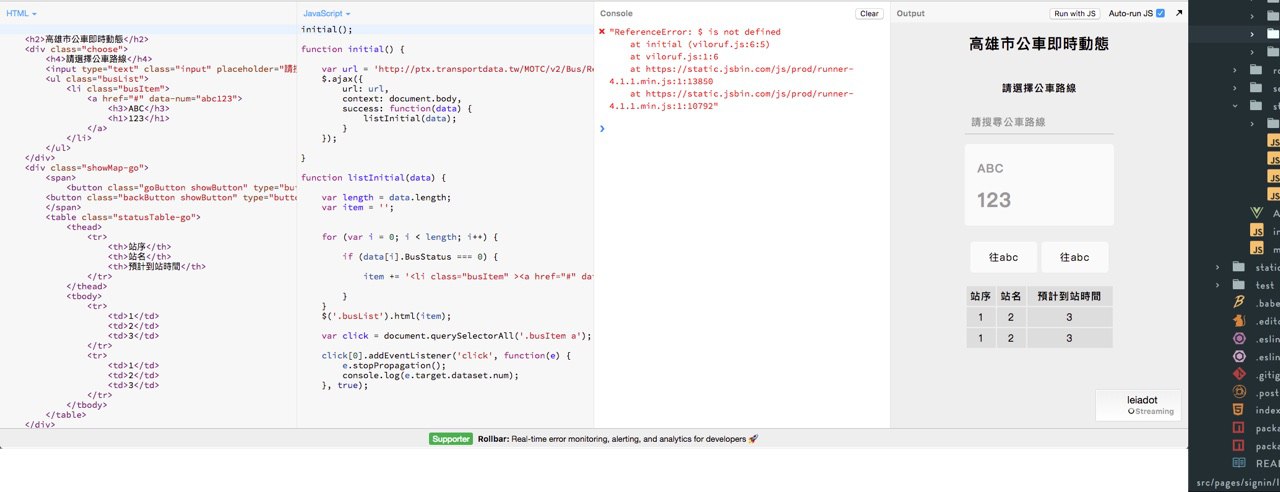Click the editorconfig mouse file icon
This screenshot has width=1280, height=492.
pyautogui.click(x=1238, y=321)
